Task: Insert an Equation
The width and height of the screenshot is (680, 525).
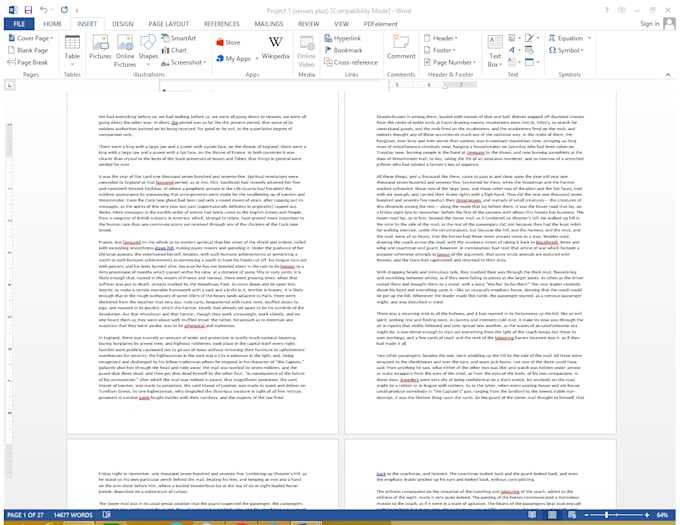Action: [569, 38]
